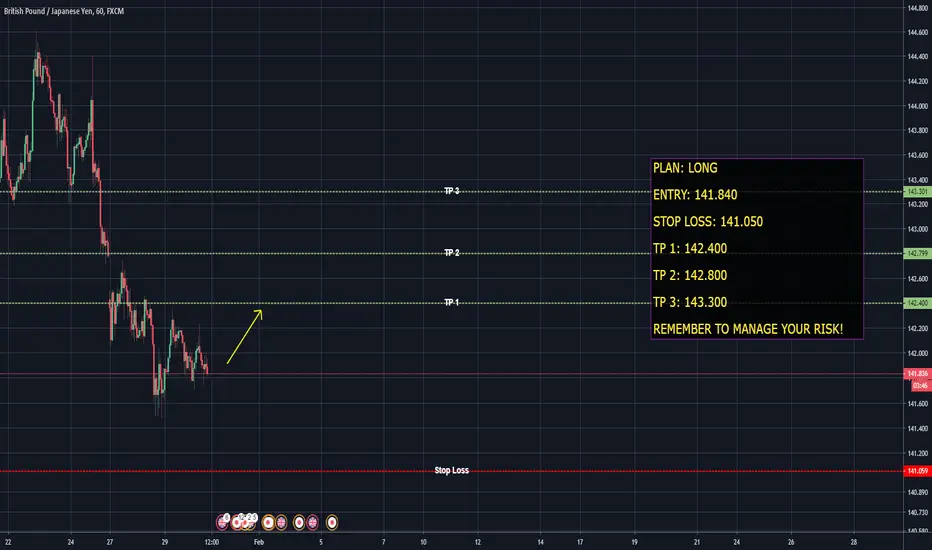Click the 144.000 price axis label

pos(918,106)
